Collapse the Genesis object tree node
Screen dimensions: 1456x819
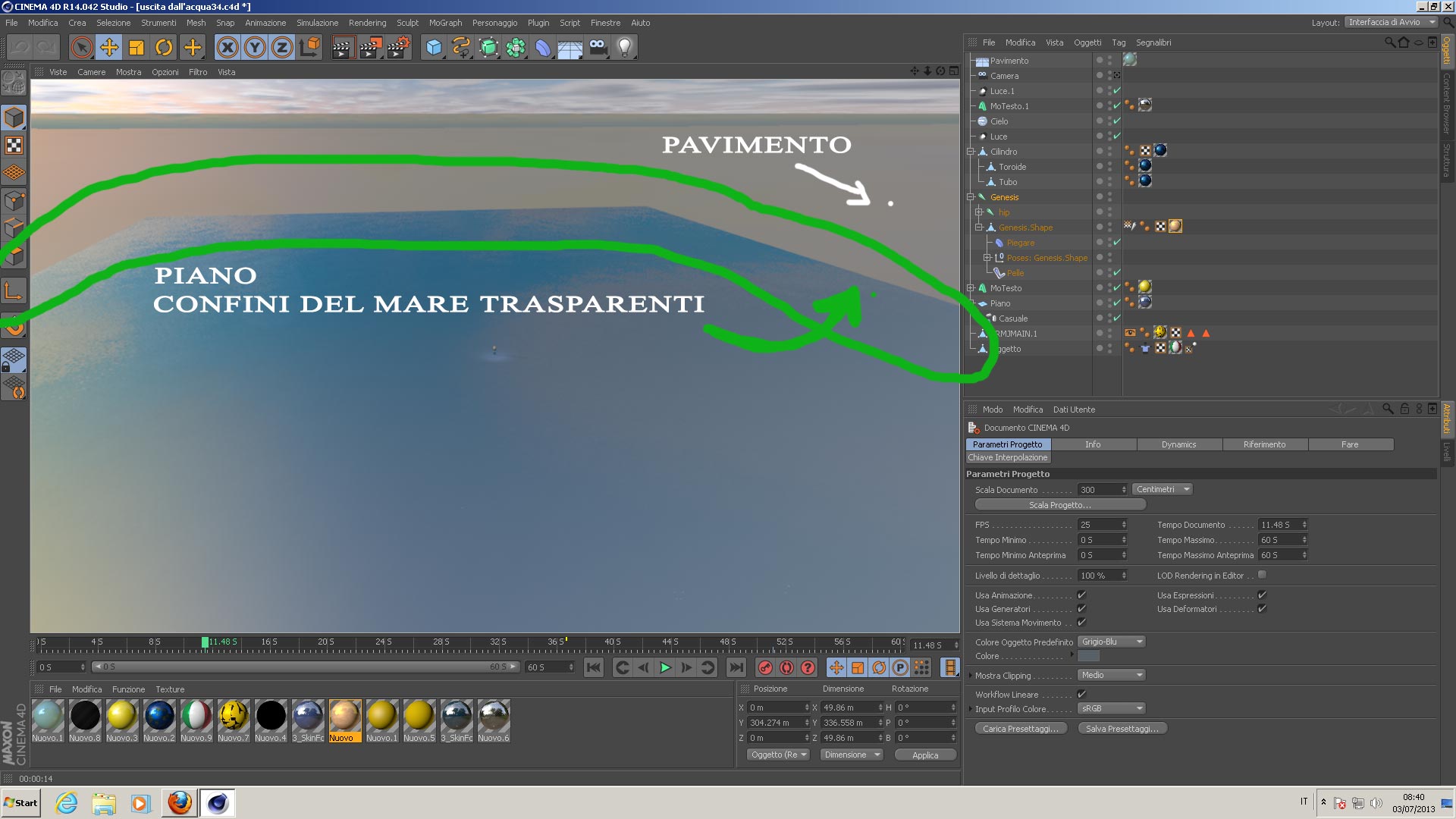pyautogui.click(x=971, y=197)
